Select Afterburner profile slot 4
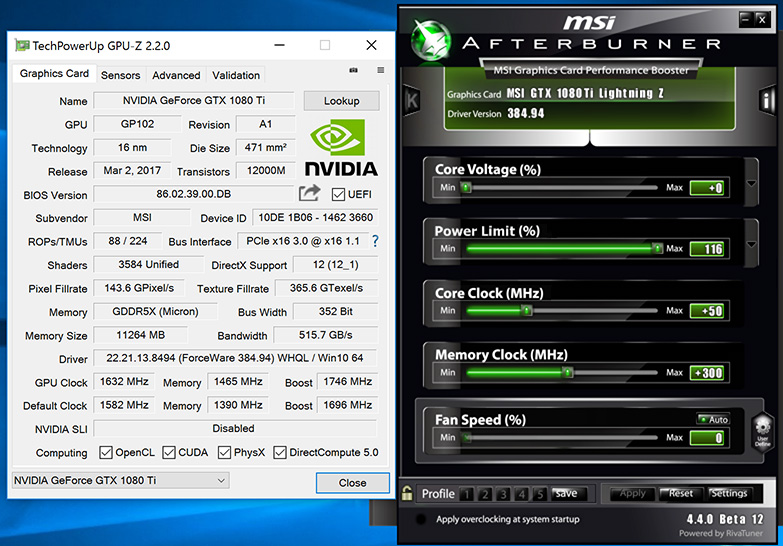783x546 pixels. tap(522, 494)
